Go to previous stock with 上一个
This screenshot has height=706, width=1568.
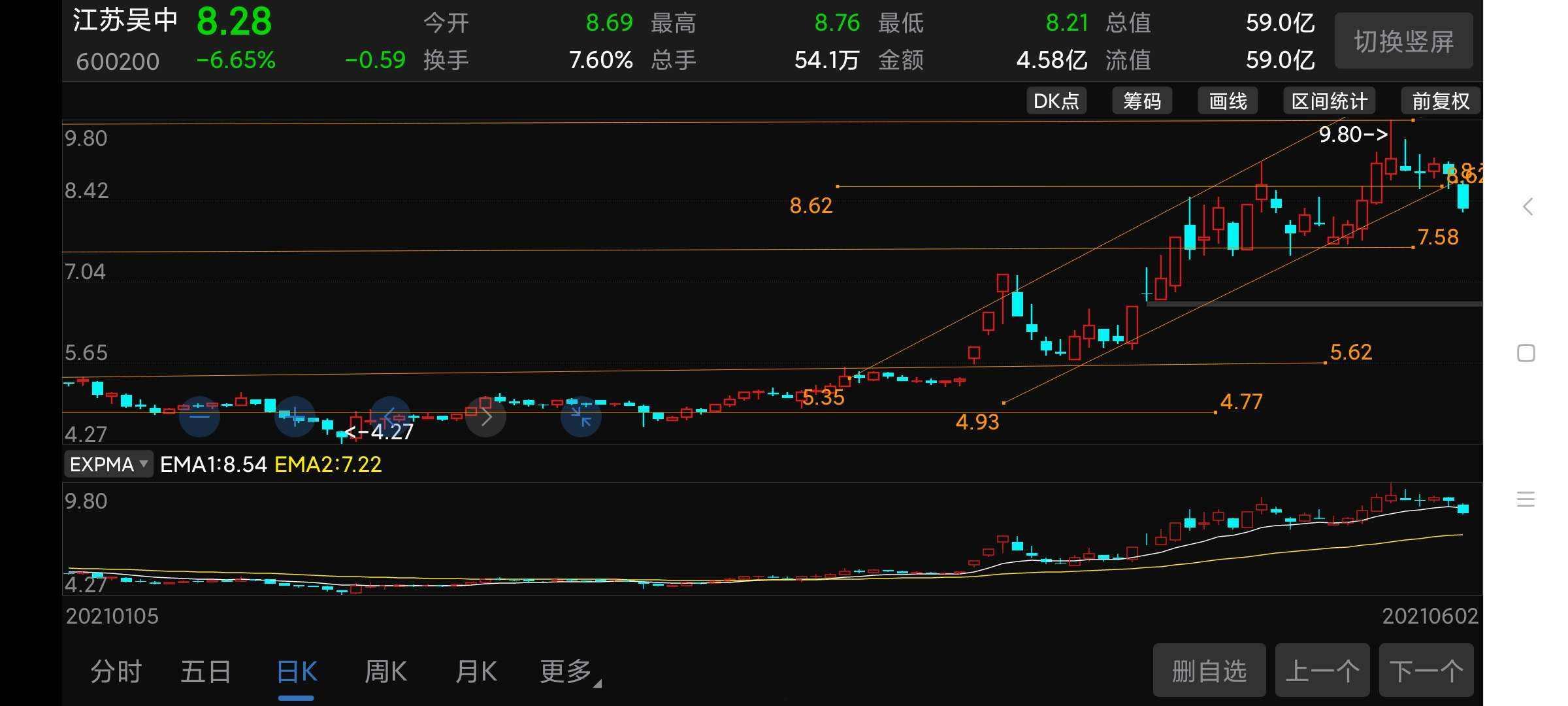[1322, 671]
